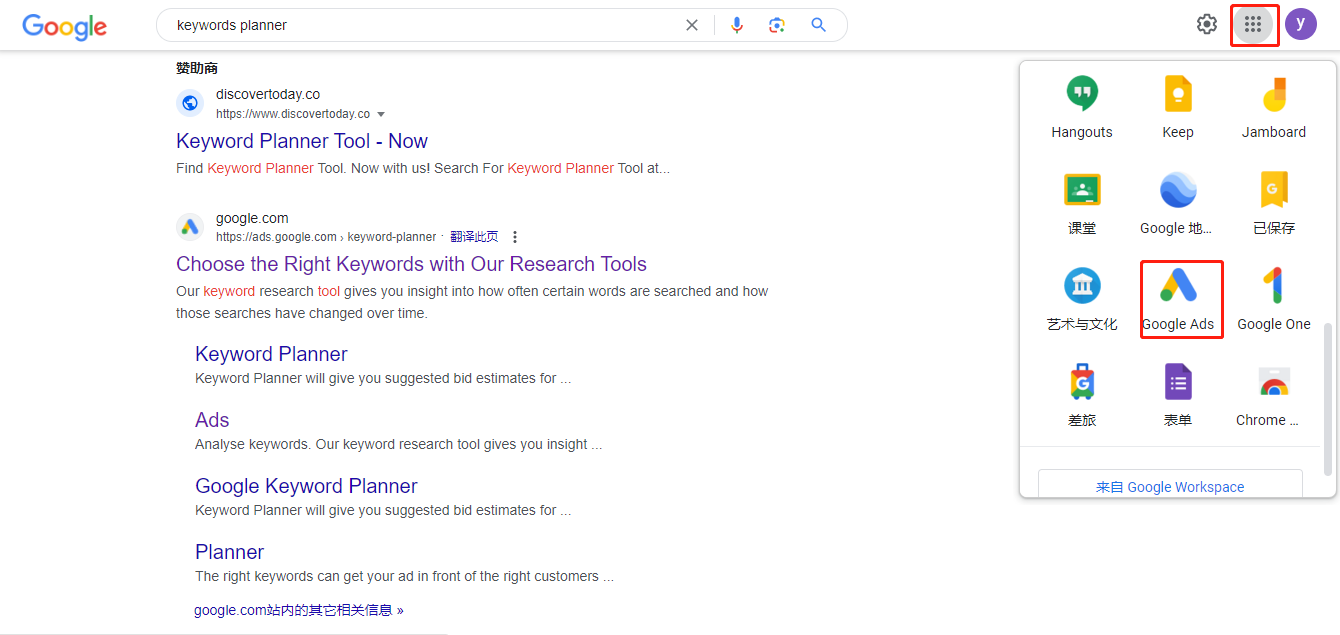Open the Google 地球 Earth app
This screenshot has width=1340, height=635.
(1178, 203)
